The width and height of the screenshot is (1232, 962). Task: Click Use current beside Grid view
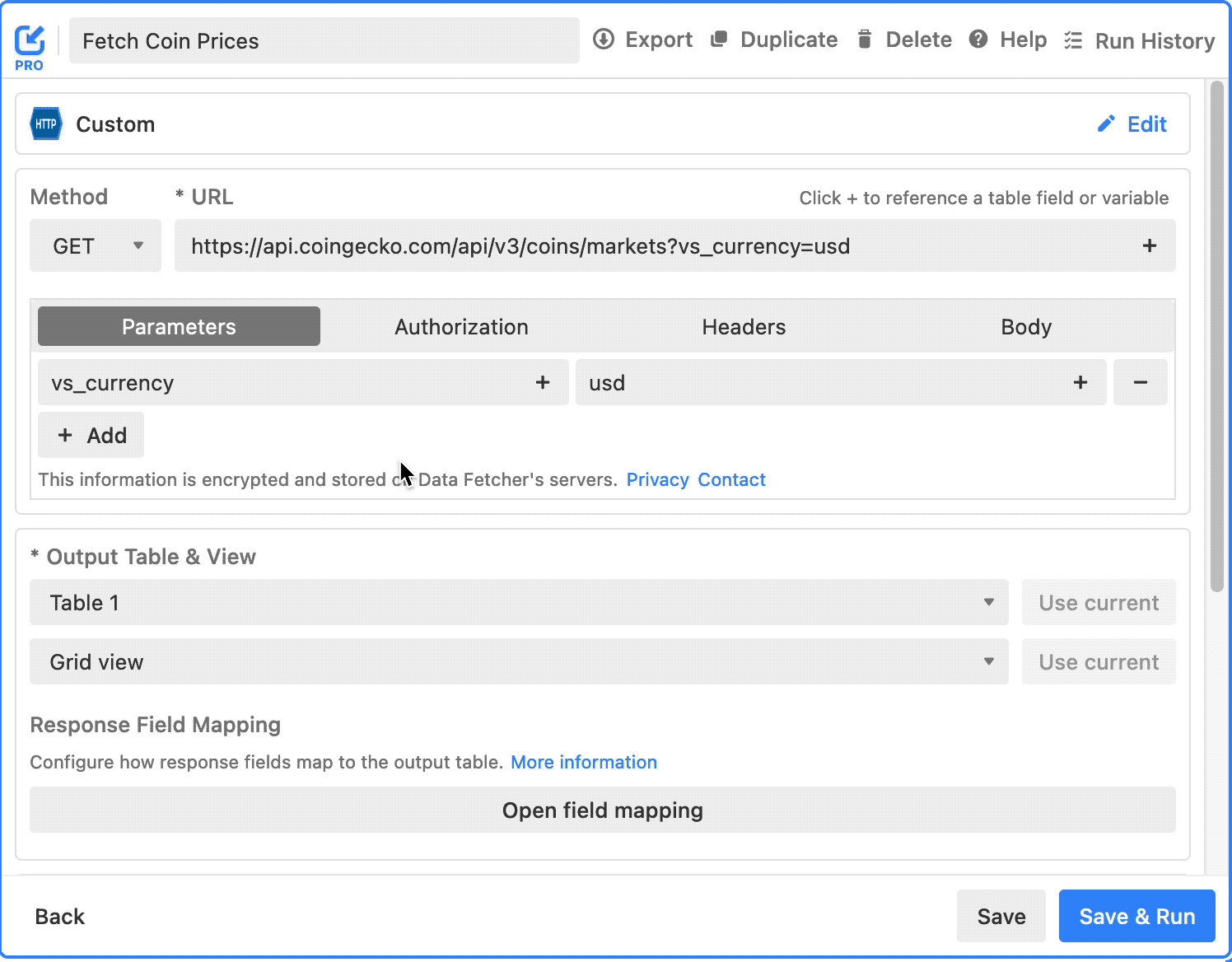tap(1099, 661)
